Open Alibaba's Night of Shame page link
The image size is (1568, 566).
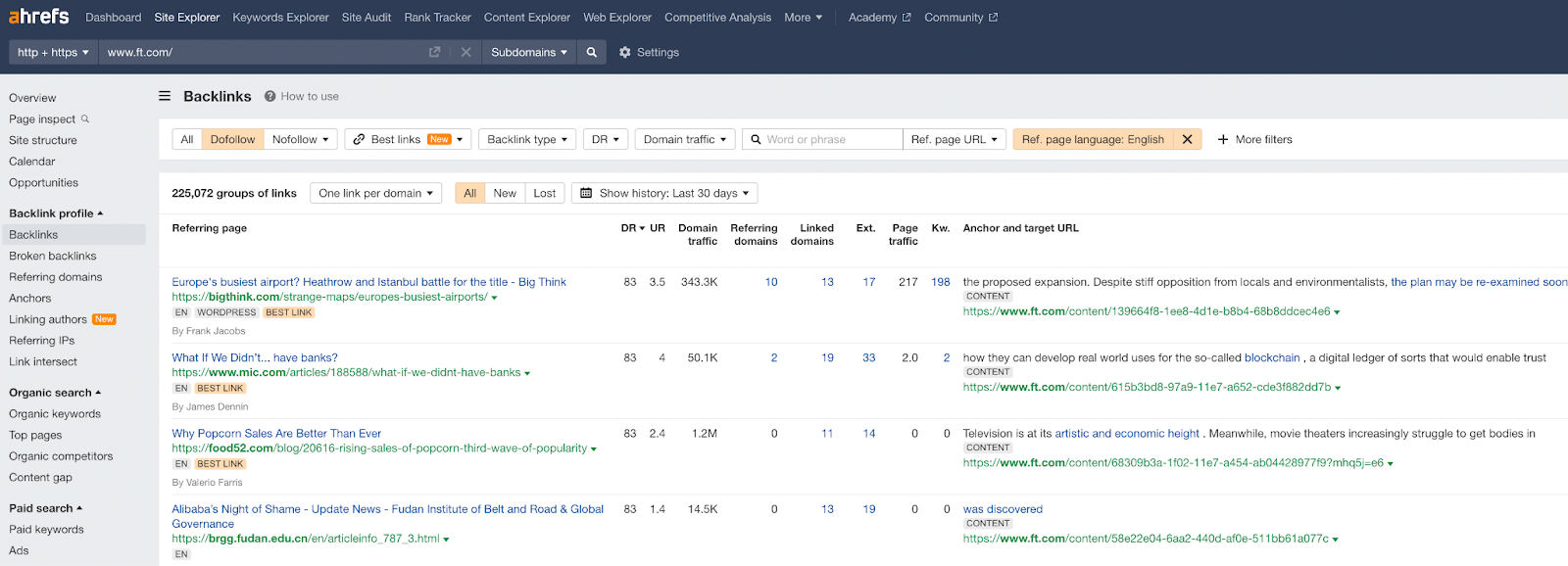[x=387, y=516]
